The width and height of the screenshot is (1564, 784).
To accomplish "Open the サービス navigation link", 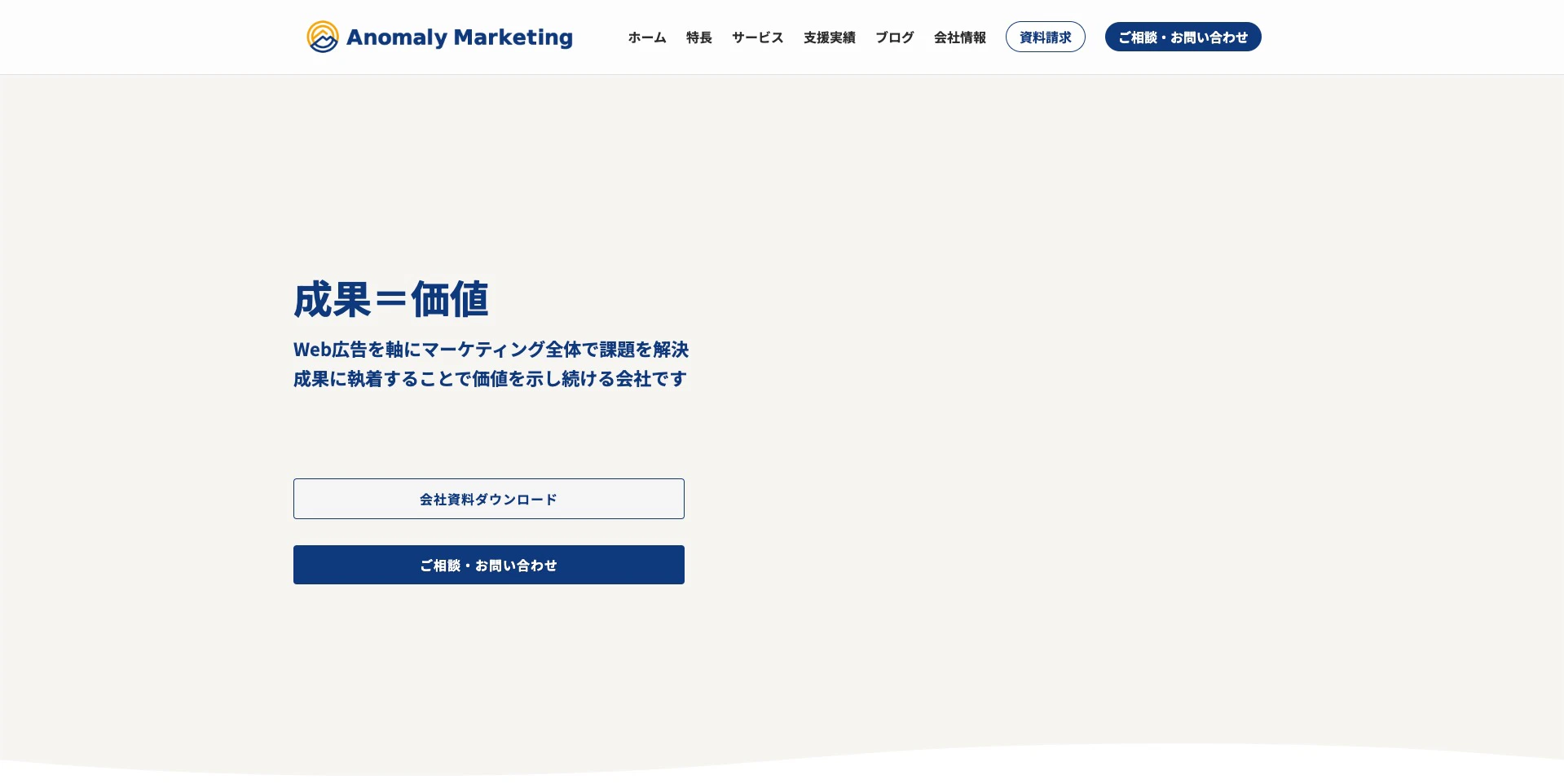I will [758, 37].
